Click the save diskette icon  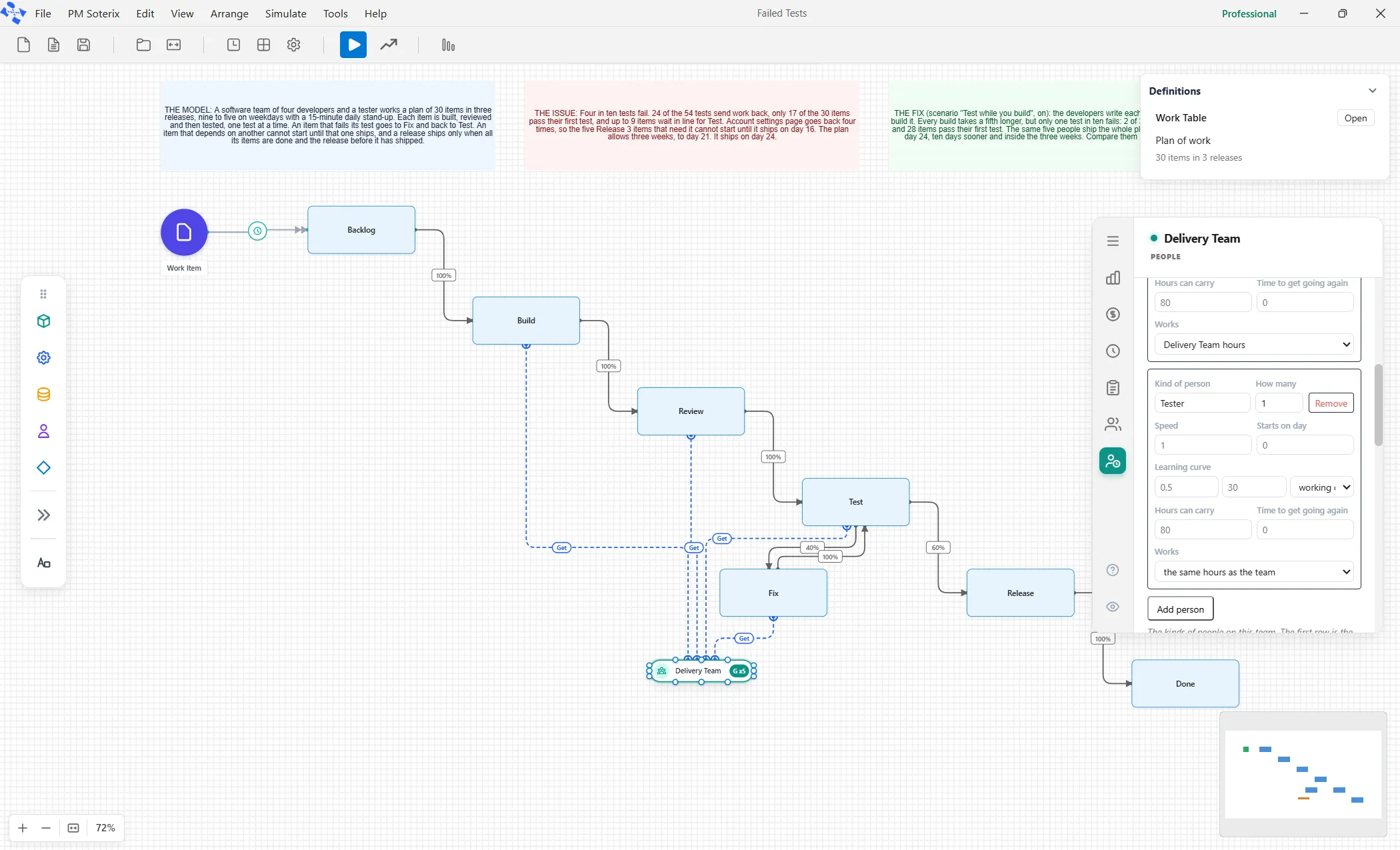pyautogui.click(x=83, y=45)
